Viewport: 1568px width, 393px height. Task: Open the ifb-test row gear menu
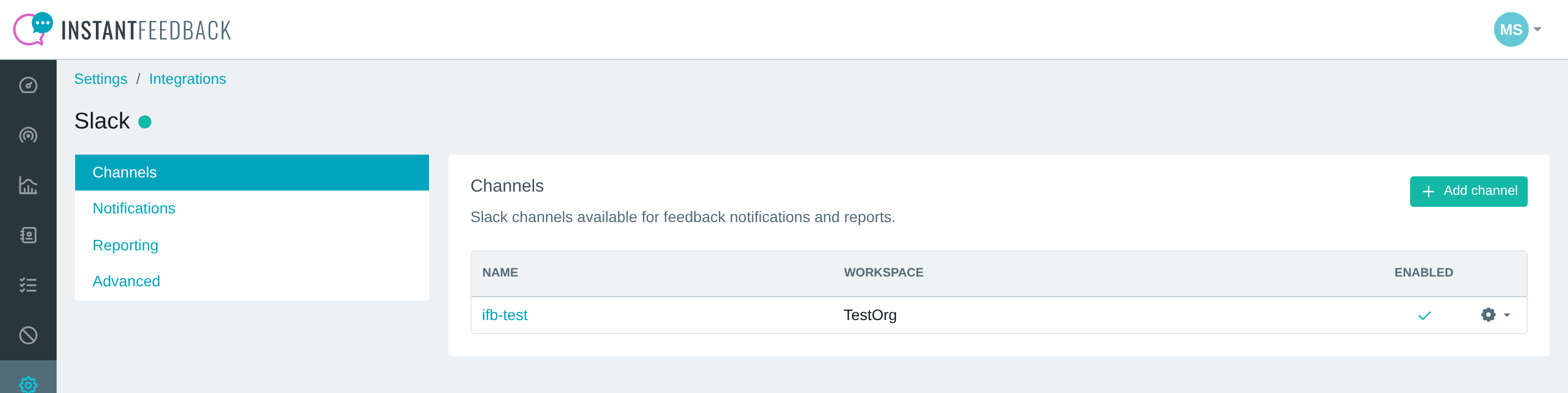tap(1495, 315)
